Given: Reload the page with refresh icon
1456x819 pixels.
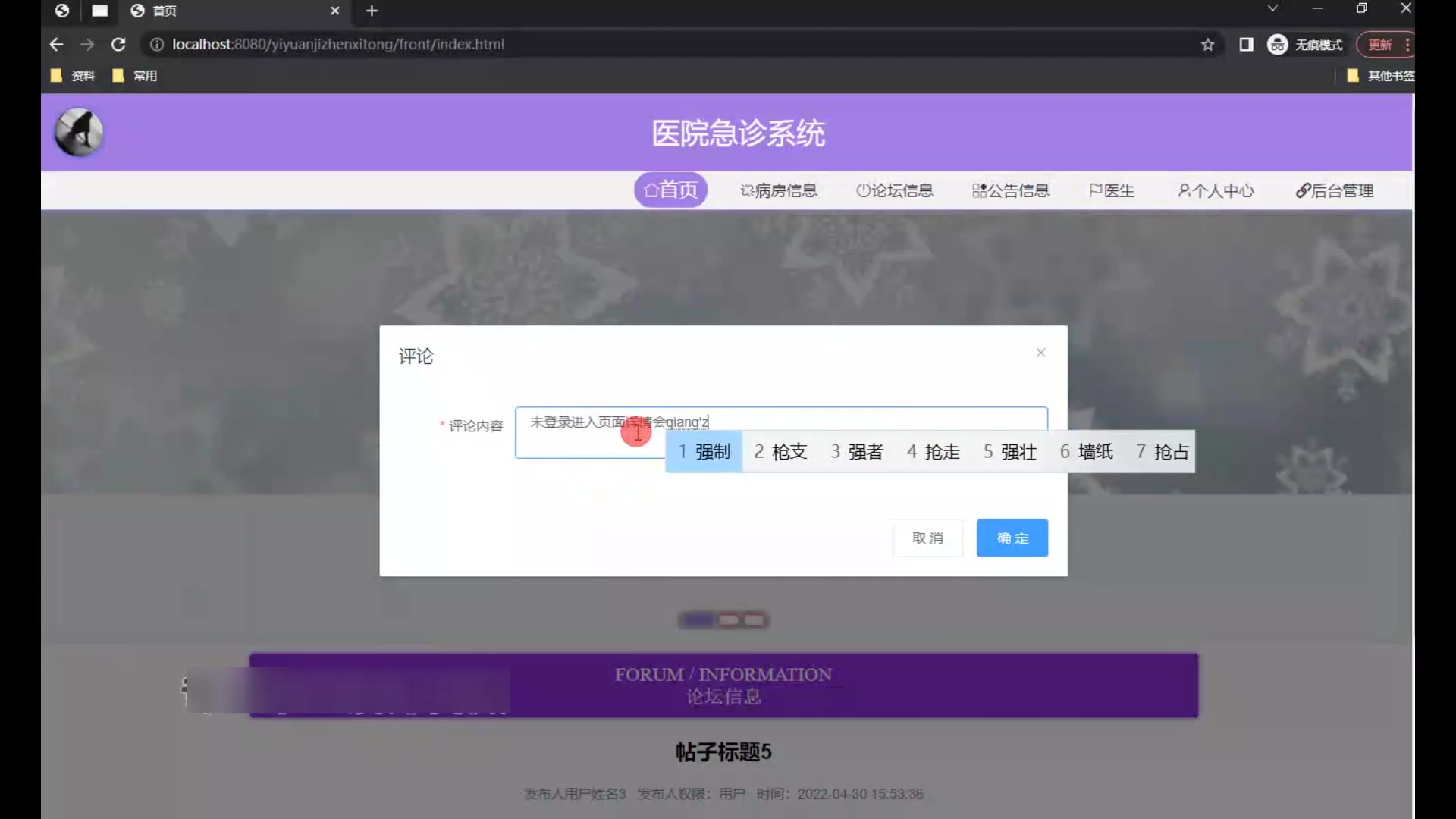Looking at the screenshot, I should (x=118, y=45).
